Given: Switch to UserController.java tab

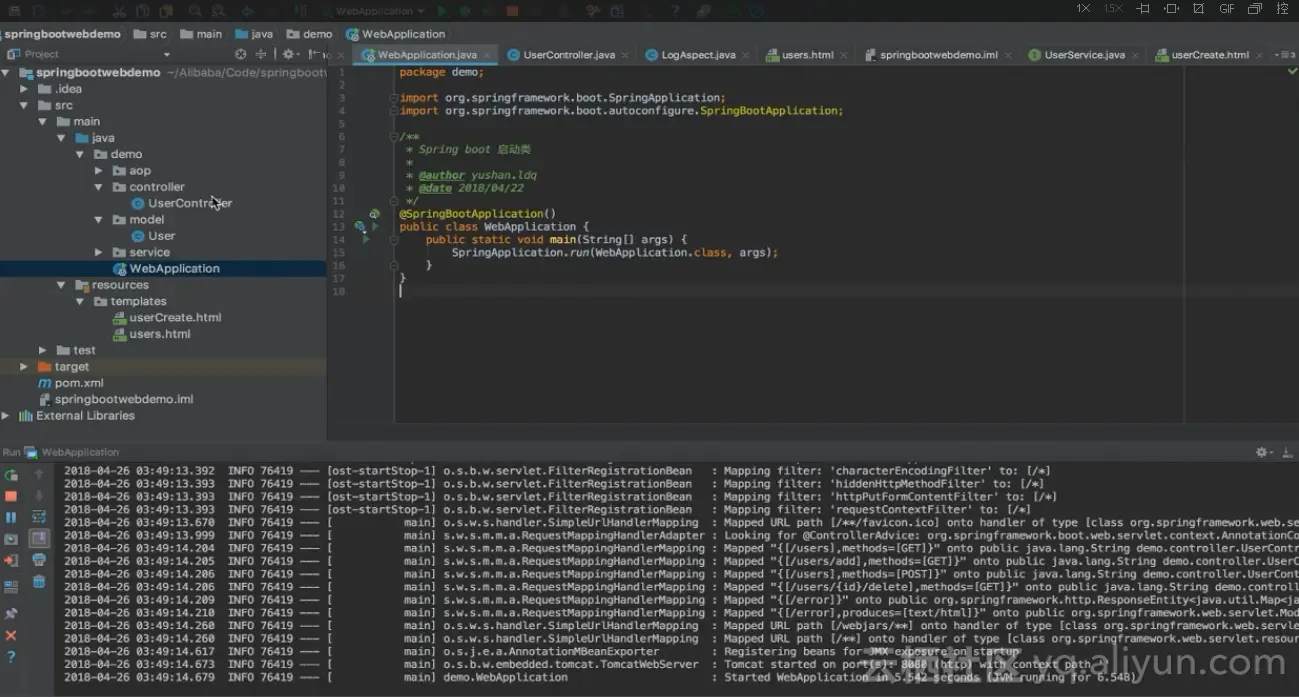Looking at the screenshot, I should tap(568, 55).
